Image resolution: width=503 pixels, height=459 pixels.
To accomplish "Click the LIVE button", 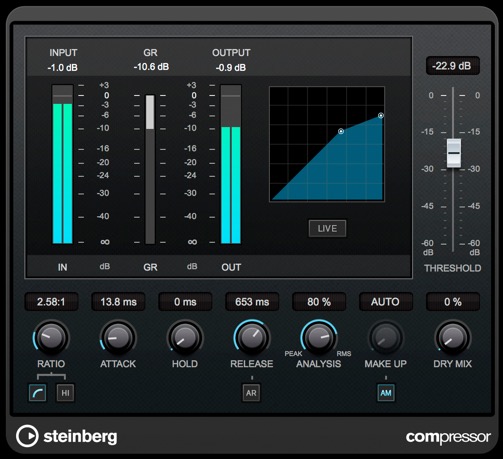I will coord(327,228).
